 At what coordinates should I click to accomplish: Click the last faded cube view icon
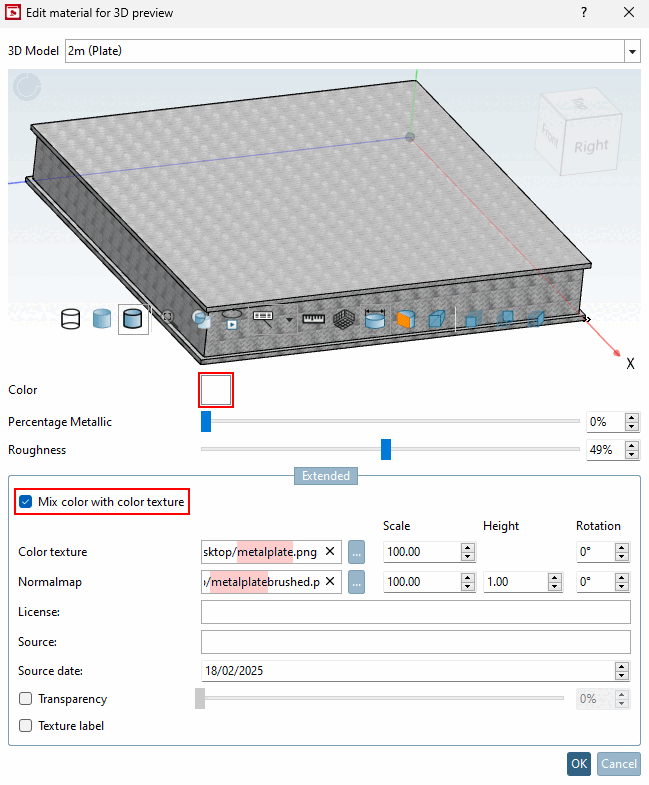click(536, 319)
